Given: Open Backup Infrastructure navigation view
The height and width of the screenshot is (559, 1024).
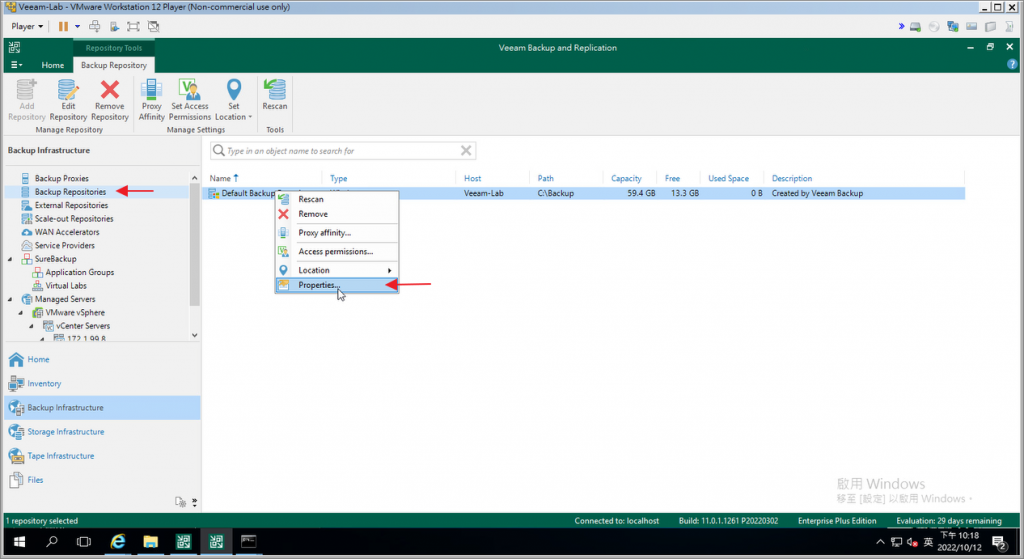Looking at the screenshot, I should [x=102, y=407].
